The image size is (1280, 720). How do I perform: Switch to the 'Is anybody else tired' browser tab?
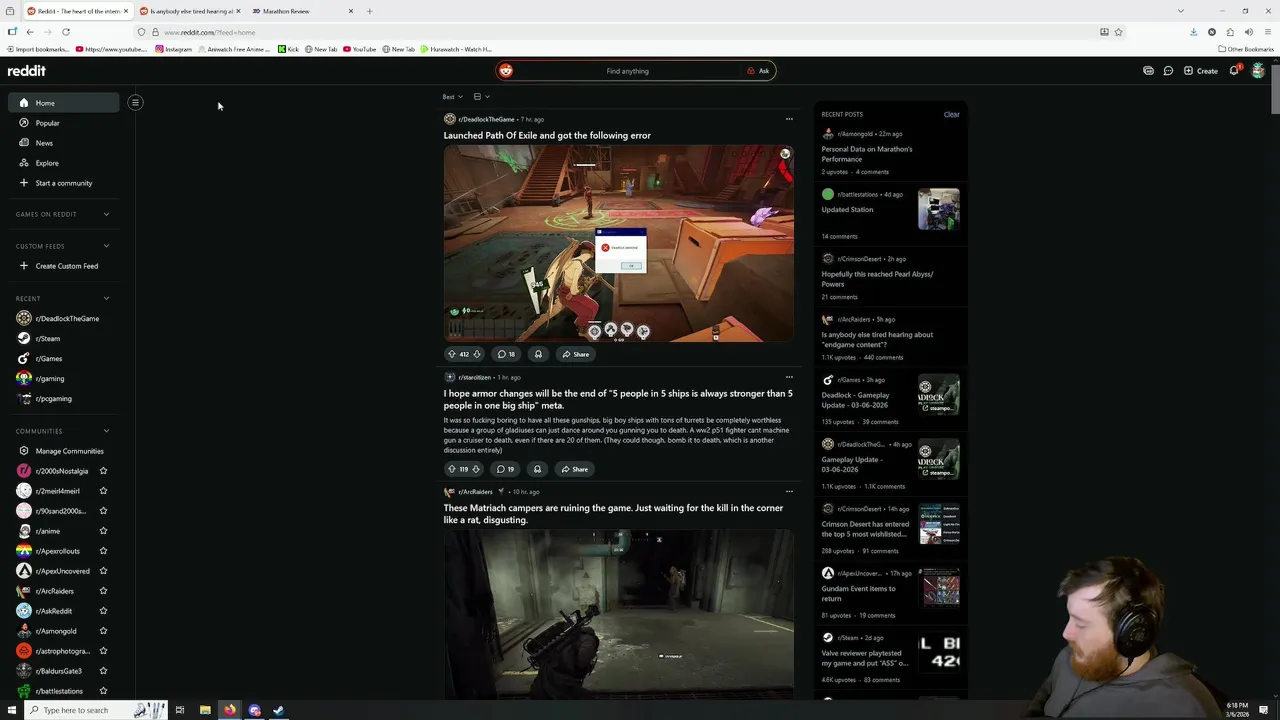pyautogui.click(x=190, y=11)
